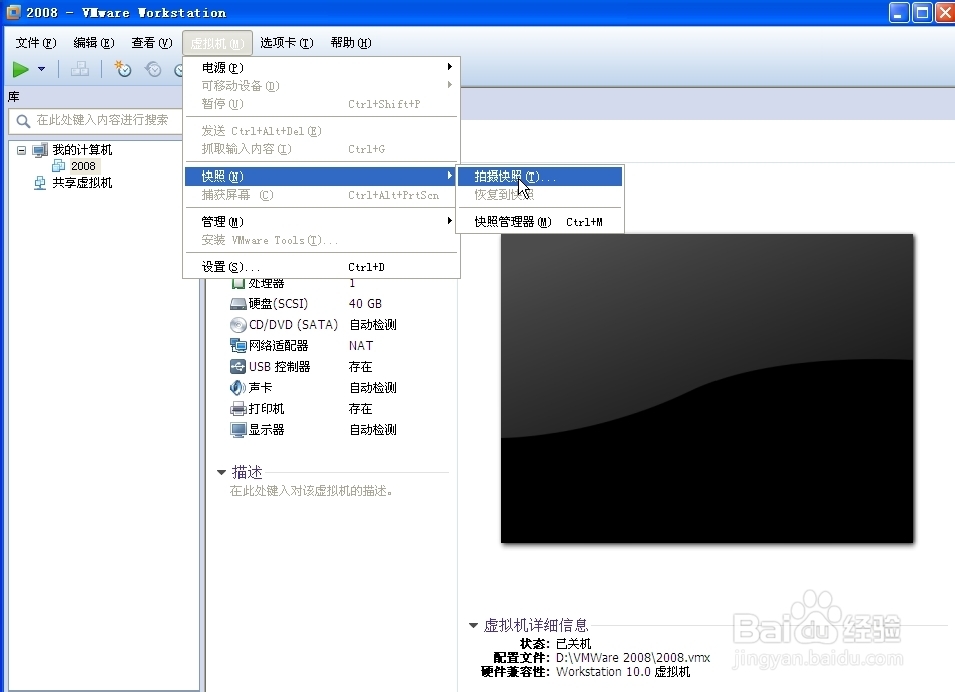
Task: Click the CD/DVD (SATA) disc icon
Action: [x=238, y=325]
